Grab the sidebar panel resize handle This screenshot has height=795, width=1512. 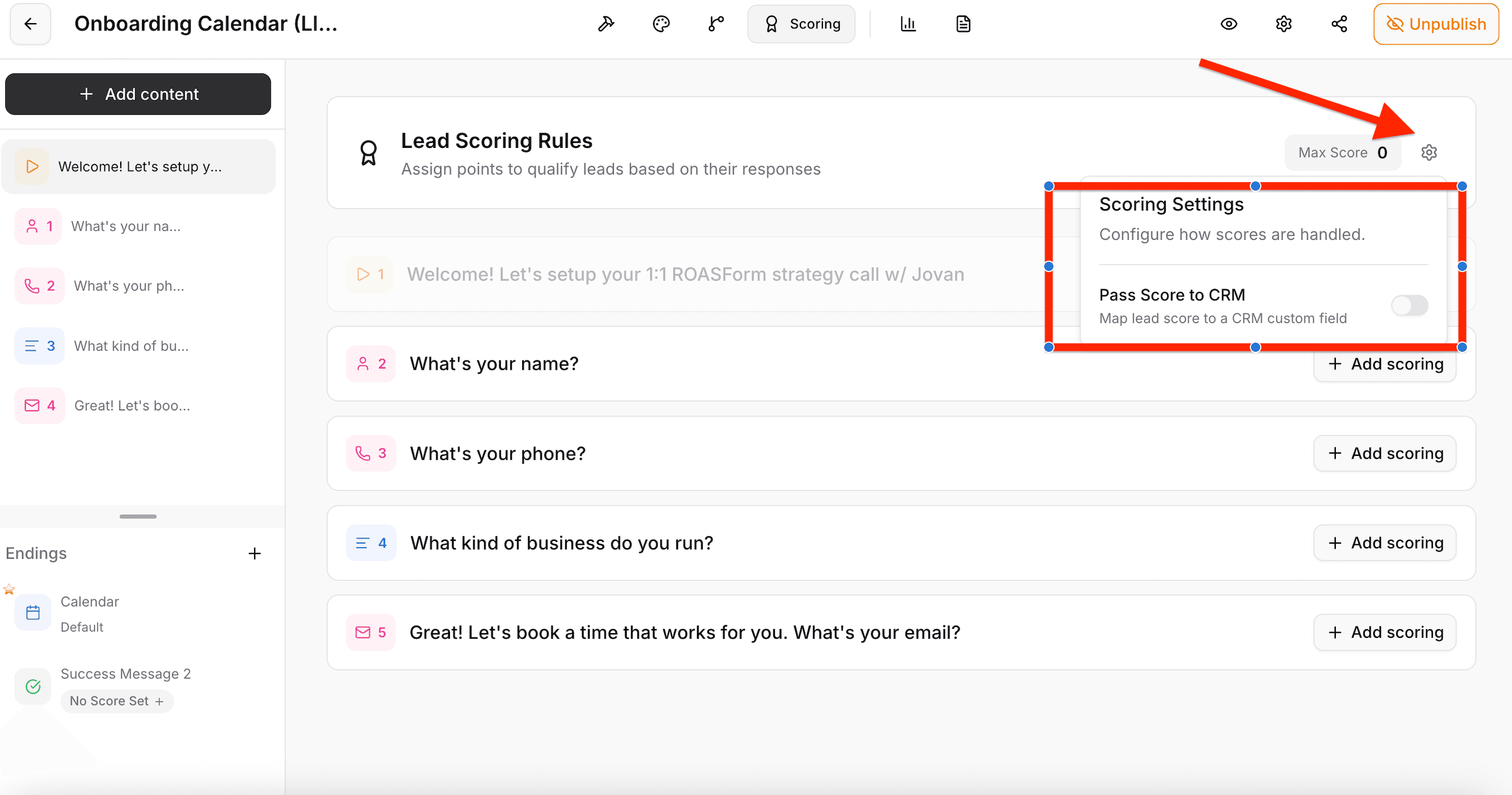tap(138, 517)
